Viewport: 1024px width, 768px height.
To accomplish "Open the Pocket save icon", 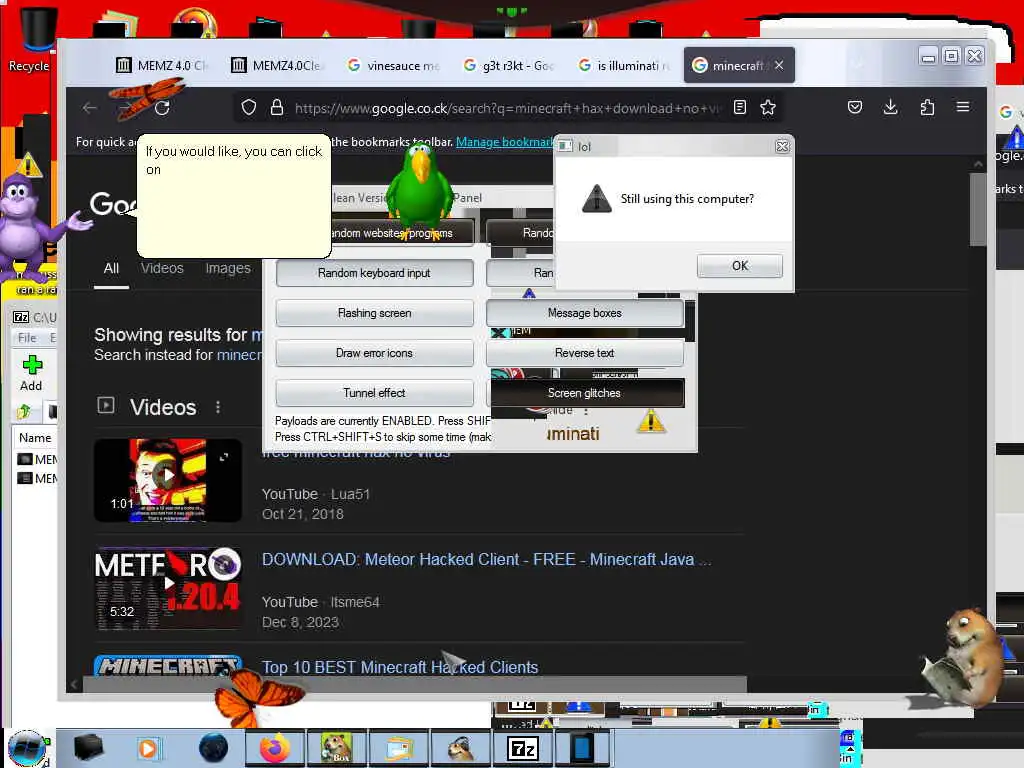I will point(855,107).
